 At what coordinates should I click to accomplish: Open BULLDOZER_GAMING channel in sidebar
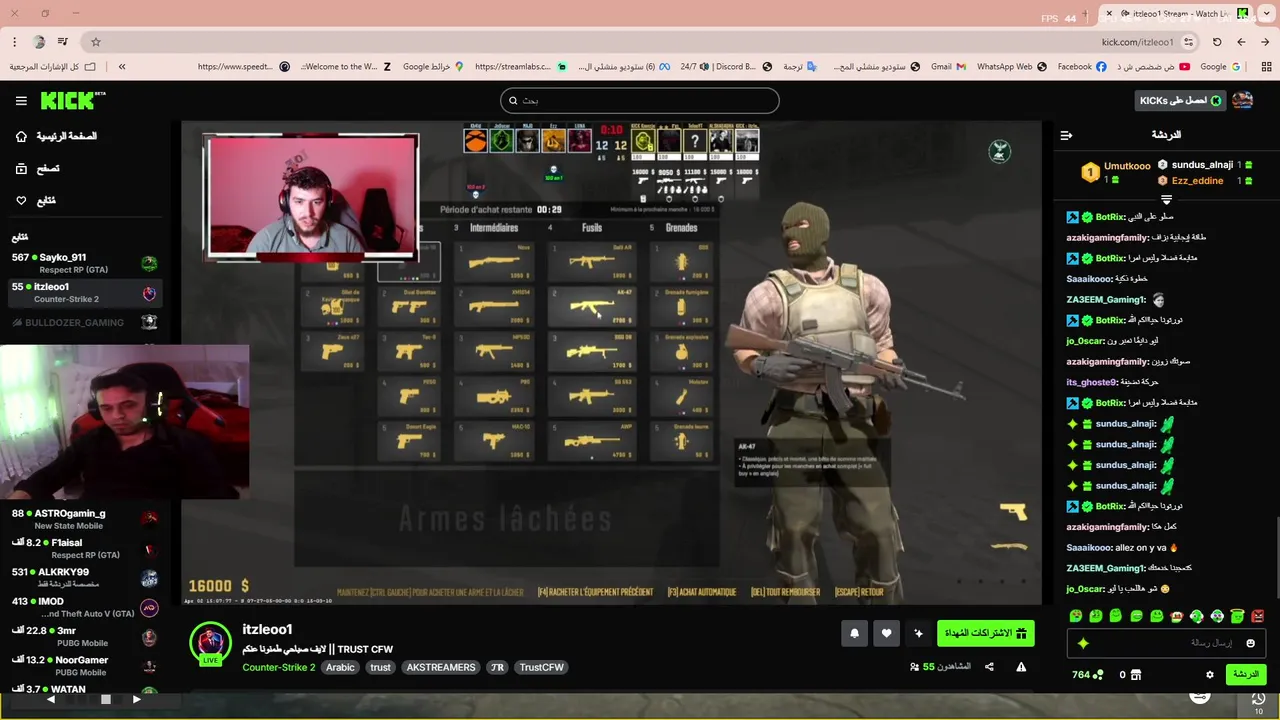point(84,322)
